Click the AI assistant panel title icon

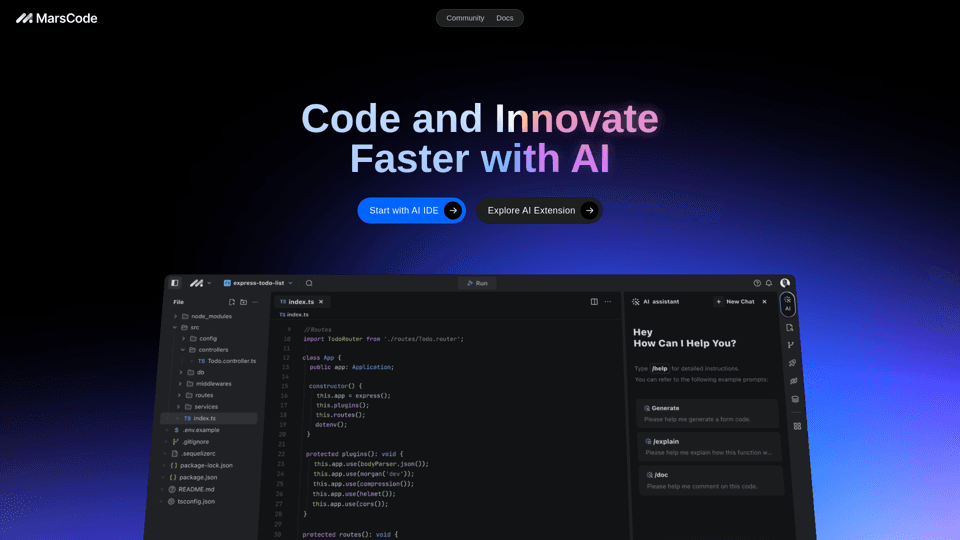point(636,302)
